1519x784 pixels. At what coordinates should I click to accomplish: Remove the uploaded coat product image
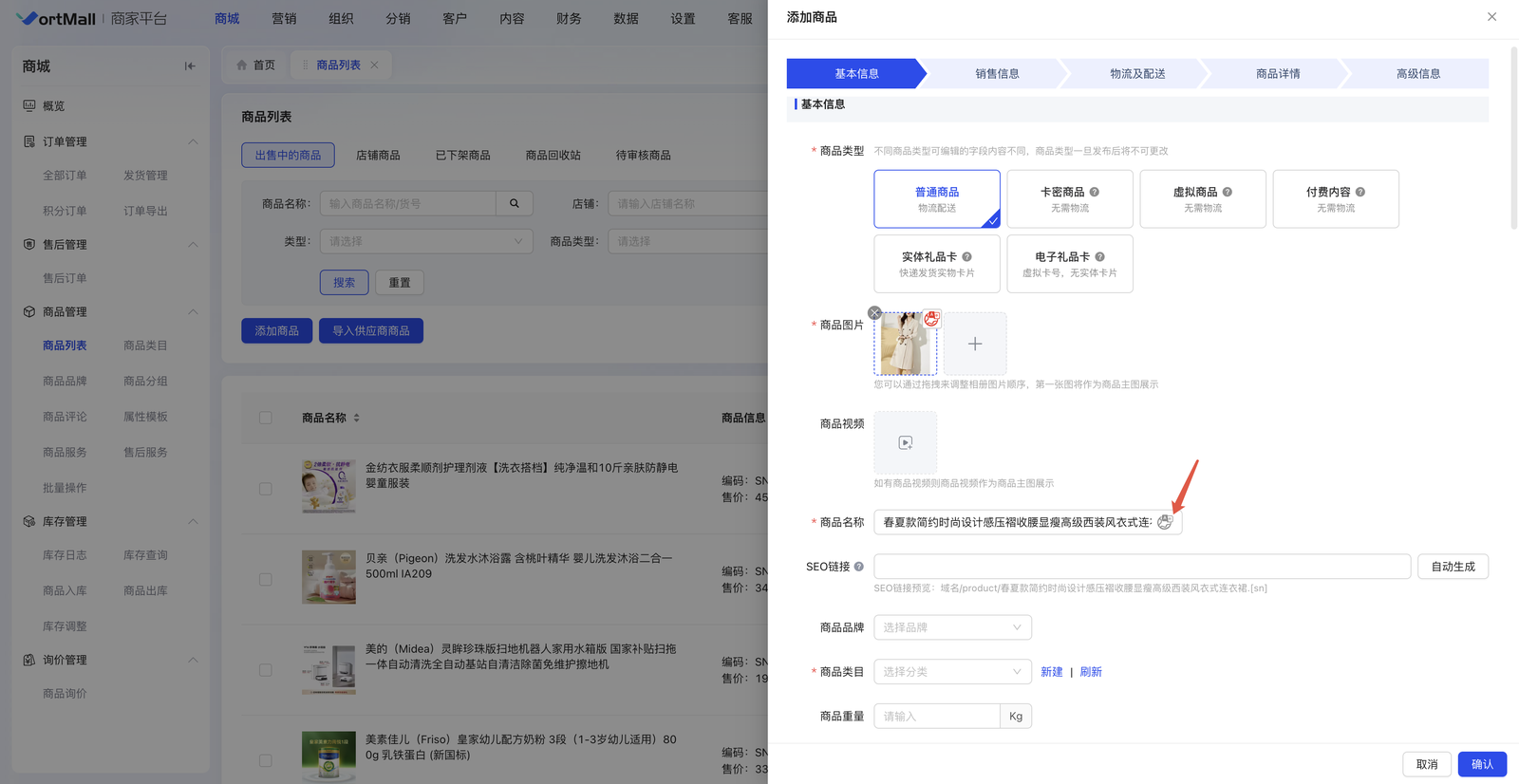(874, 313)
